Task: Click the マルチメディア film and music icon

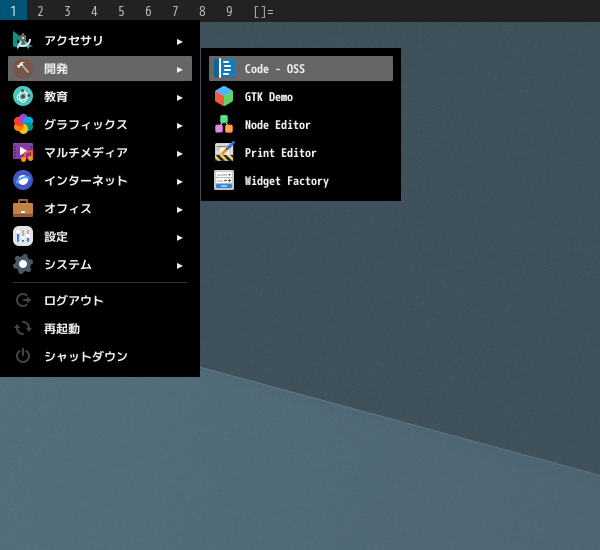Action: pyautogui.click(x=23, y=152)
